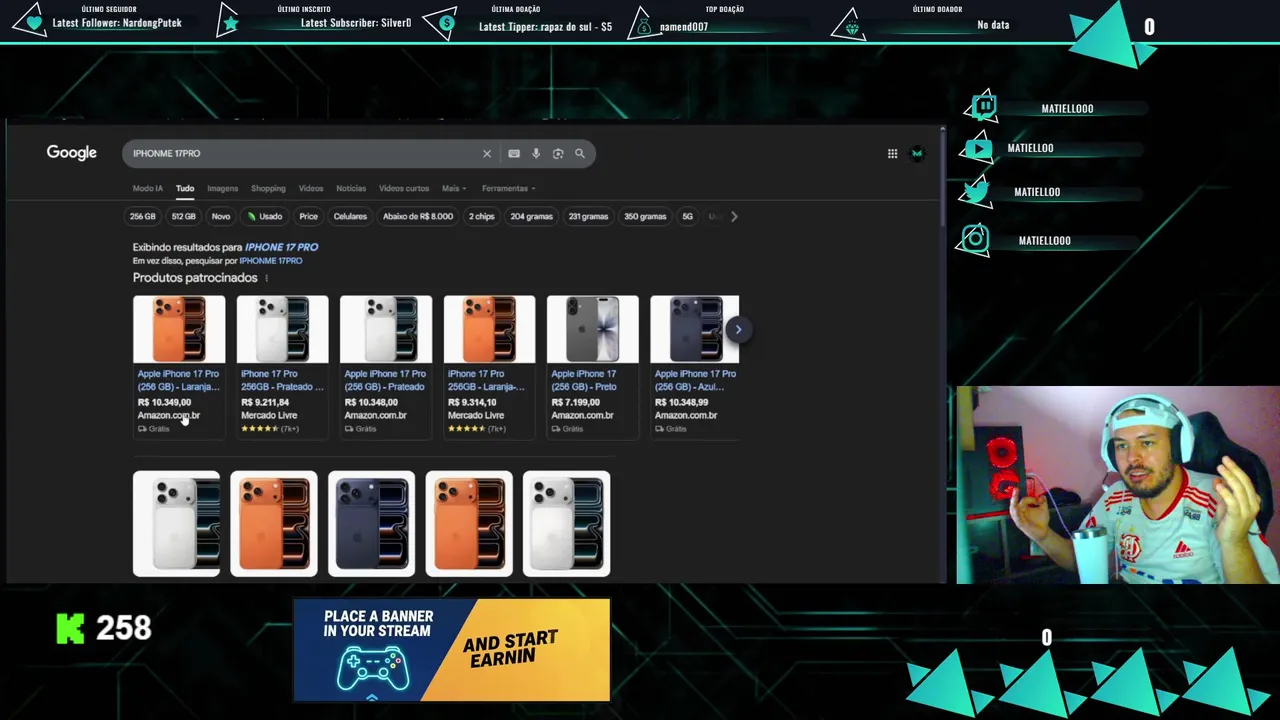The height and width of the screenshot is (720, 1280).
Task: Expand the Mais dropdown
Action: (454, 188)
